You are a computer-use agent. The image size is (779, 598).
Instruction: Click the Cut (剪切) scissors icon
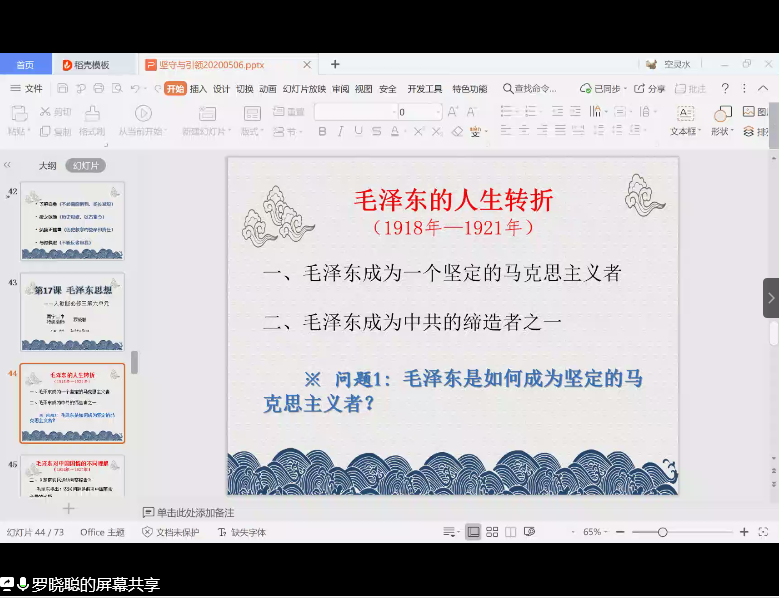[x=45, y=112]
